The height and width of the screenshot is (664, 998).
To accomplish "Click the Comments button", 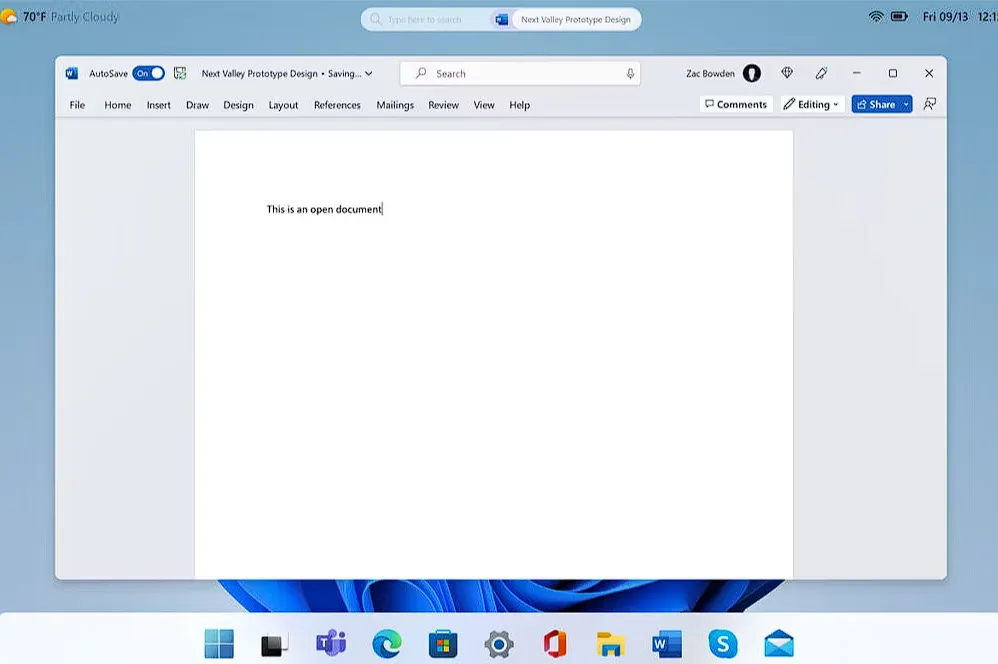I will [735, 104].
